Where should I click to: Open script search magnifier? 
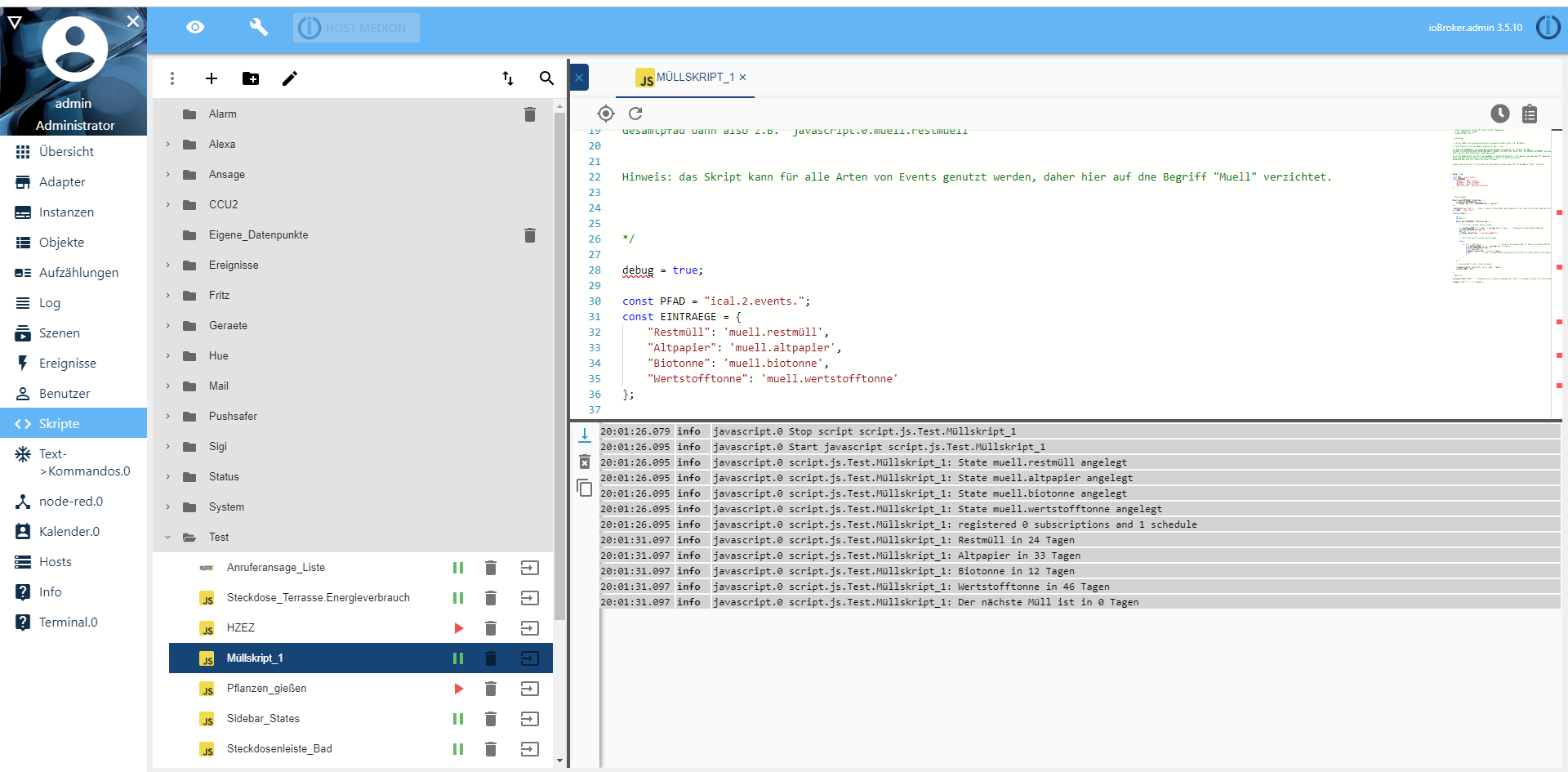click(x=546, y=78)
